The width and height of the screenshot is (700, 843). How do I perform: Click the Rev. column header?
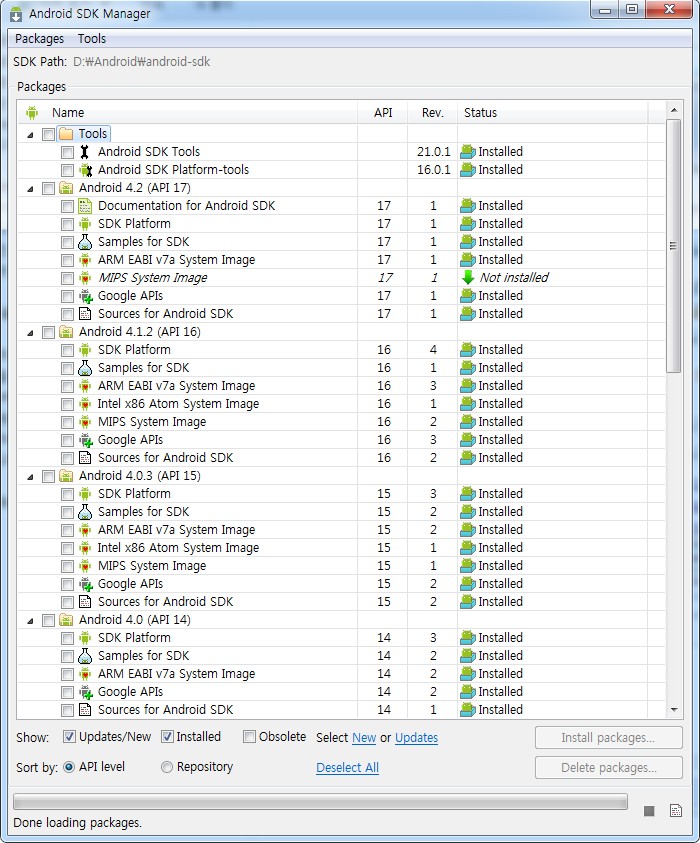pos(432,113)
